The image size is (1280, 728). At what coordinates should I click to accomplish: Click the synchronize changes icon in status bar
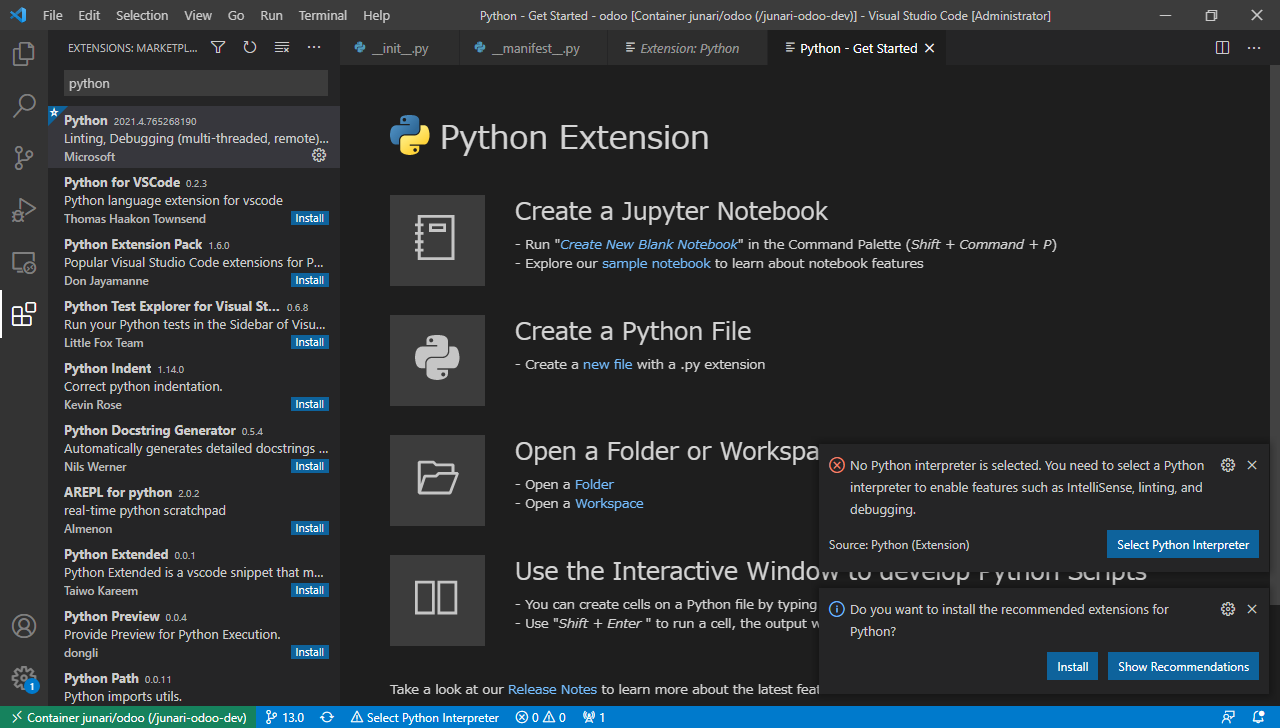coord(327,717)
